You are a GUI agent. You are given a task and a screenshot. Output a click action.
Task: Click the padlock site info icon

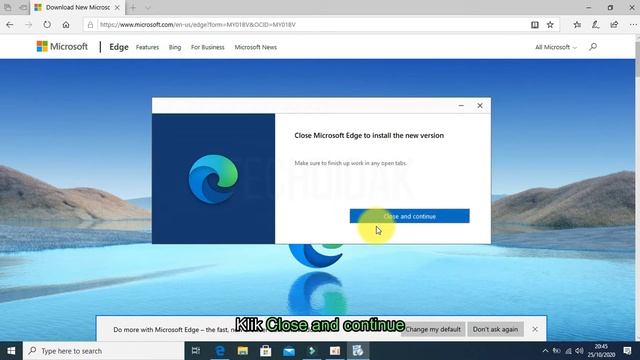(90, 24)
